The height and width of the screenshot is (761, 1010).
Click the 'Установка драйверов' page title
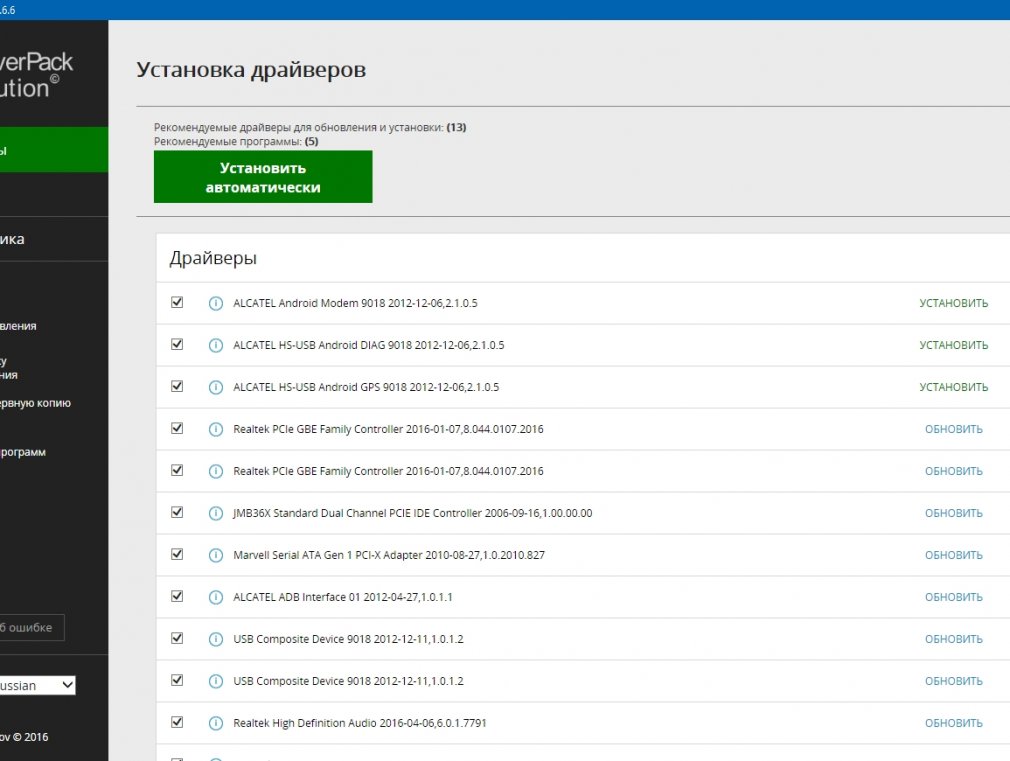click(251, 70)
